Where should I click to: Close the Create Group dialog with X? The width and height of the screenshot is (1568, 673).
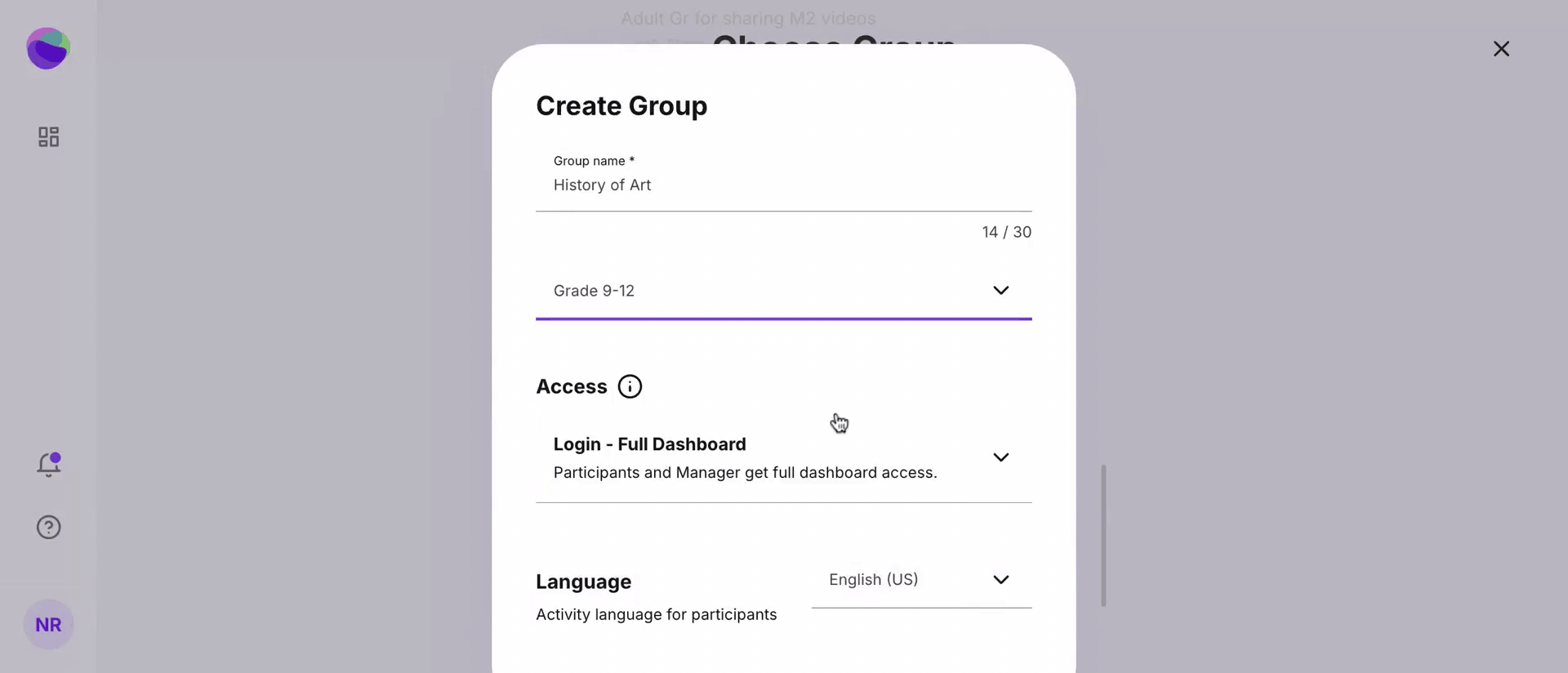tap(1501, 49)
